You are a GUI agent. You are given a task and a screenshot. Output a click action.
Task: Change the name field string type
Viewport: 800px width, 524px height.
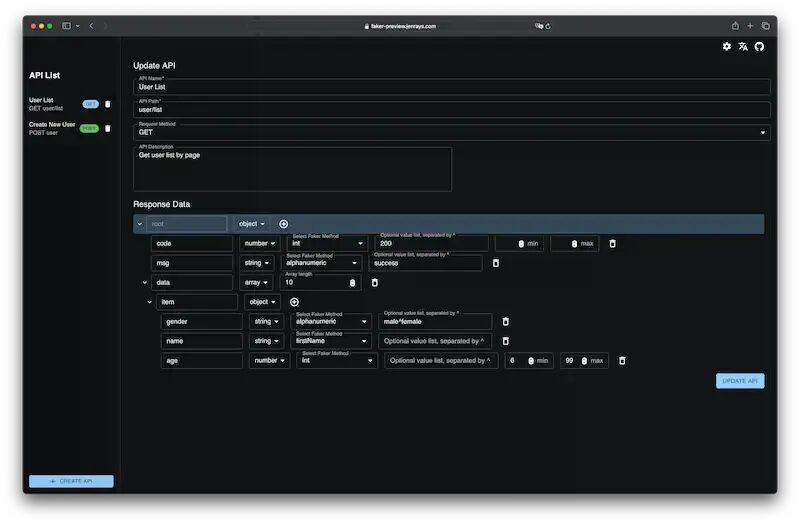pos(266,341)
